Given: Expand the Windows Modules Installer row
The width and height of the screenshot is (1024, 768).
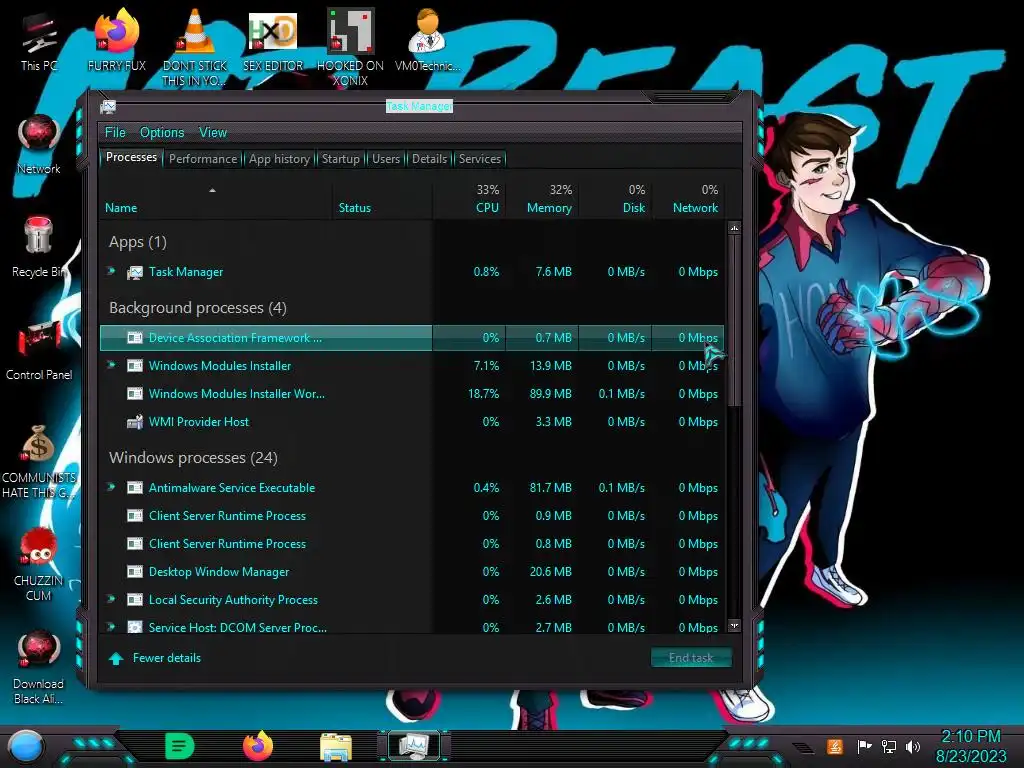Looking at the screenshot, I should 112,365.
